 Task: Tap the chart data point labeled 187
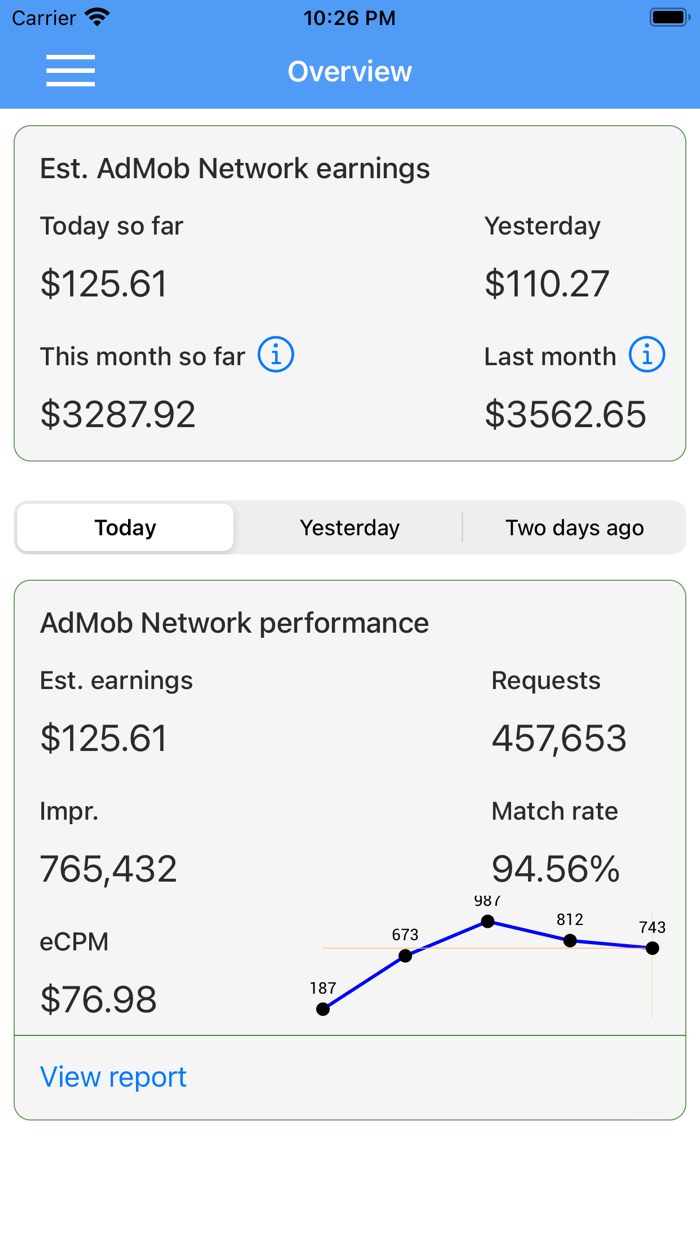[x=323, y=1010]
